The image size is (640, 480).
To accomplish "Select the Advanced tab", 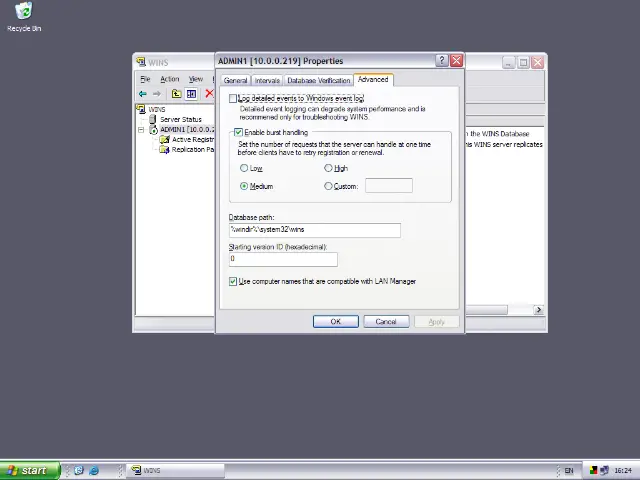I will point(373,79).
